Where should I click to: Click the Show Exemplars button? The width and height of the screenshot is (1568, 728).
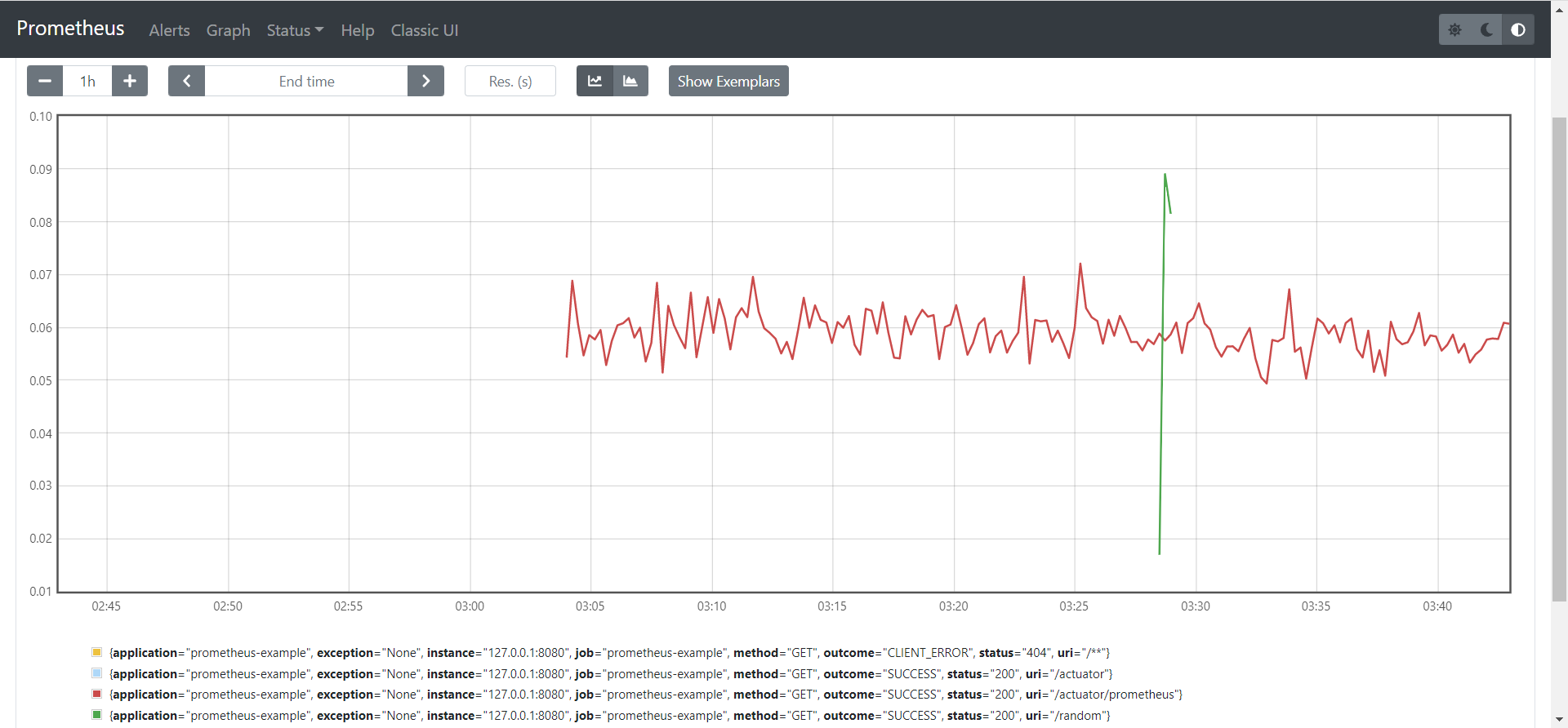pyautogui.click(x=728, y=81)
